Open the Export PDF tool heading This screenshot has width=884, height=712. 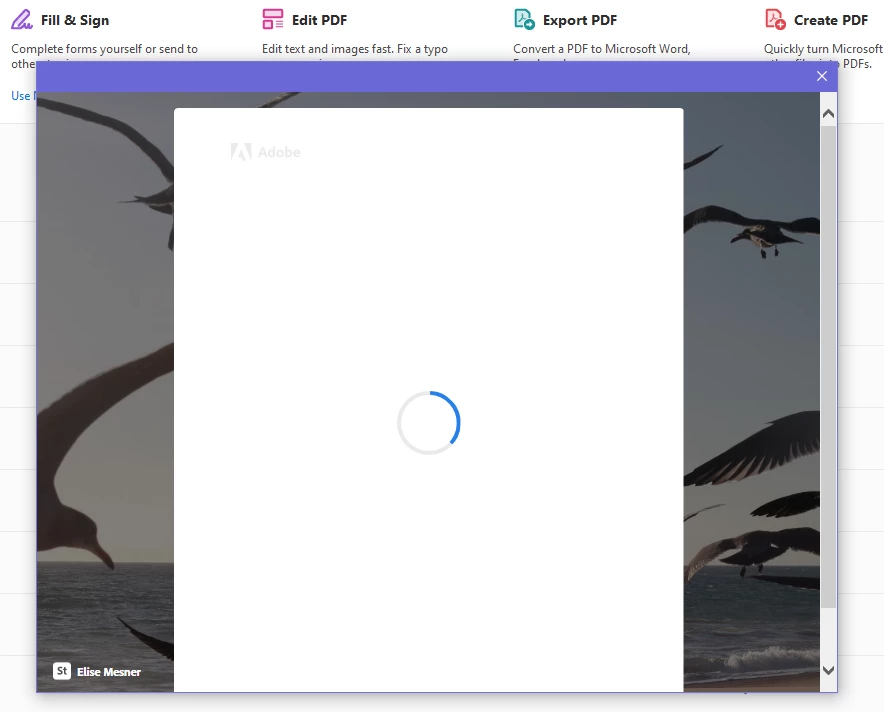coord(580,20)
